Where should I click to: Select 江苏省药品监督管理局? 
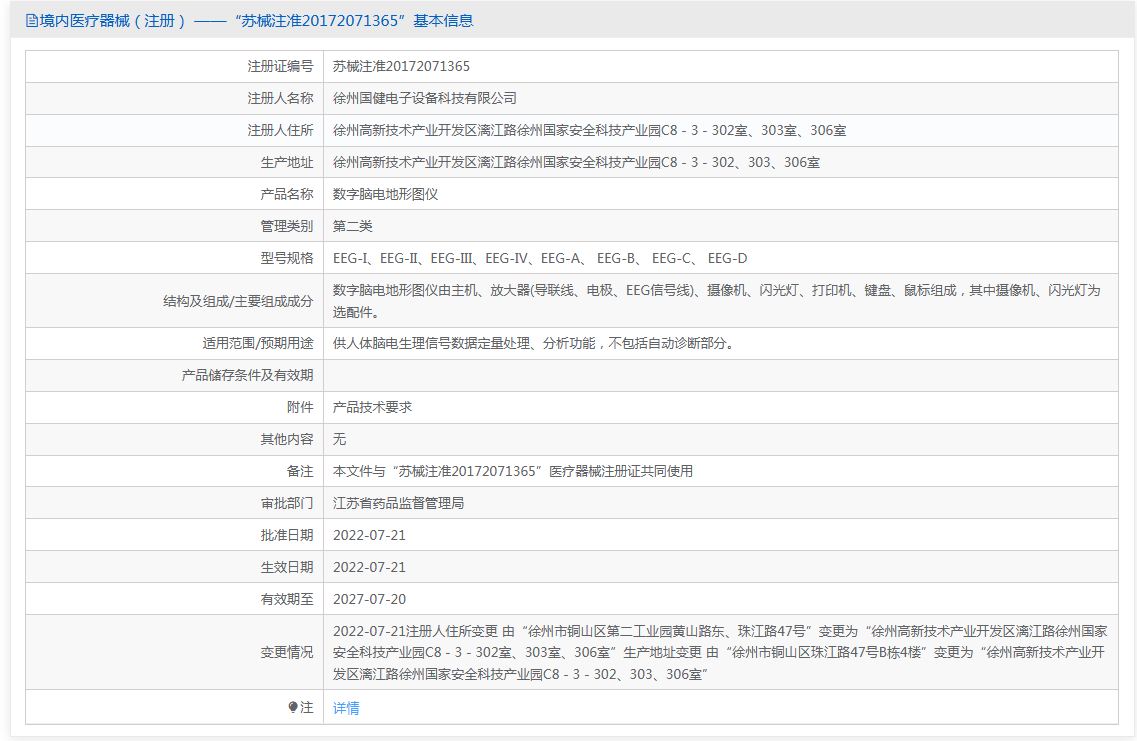pyautogui.click(x=398, y=502)
